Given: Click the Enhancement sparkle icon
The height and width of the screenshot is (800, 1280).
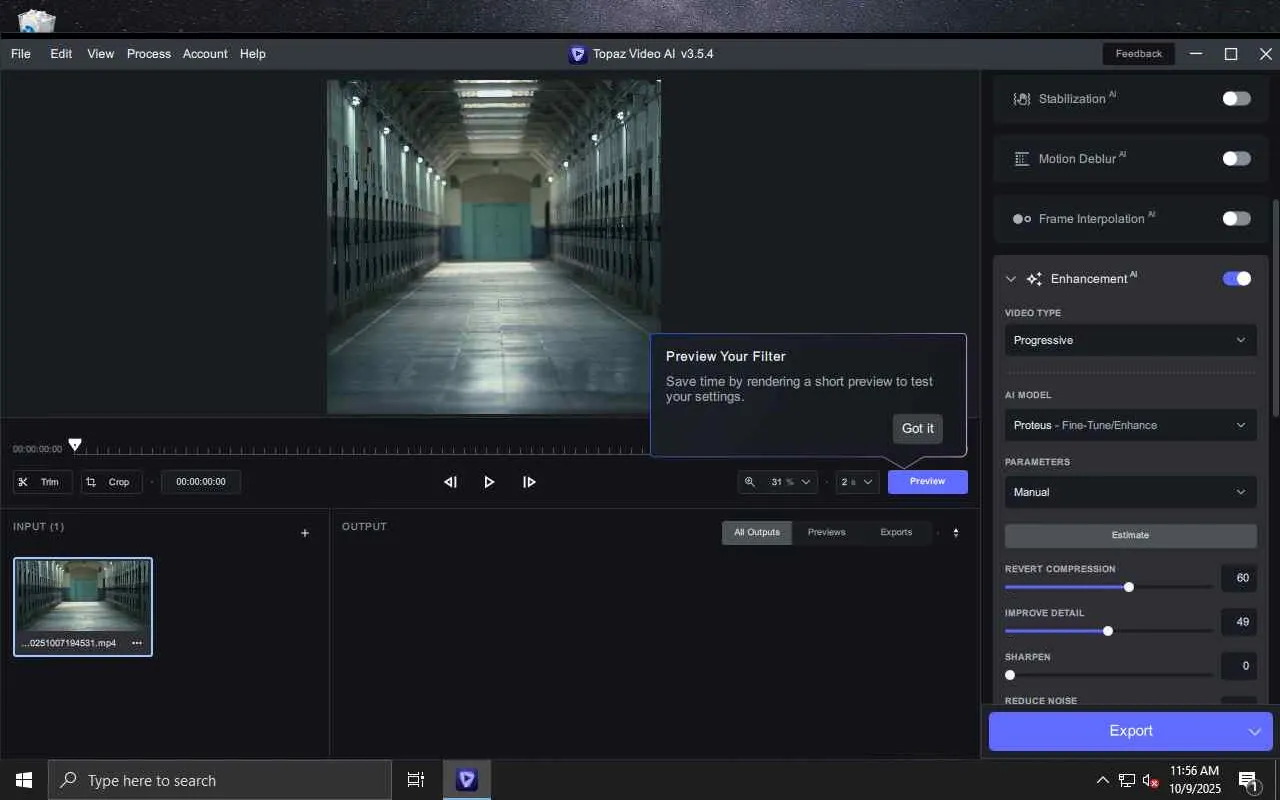Looking at the screenshot, I should [1034, 279].
